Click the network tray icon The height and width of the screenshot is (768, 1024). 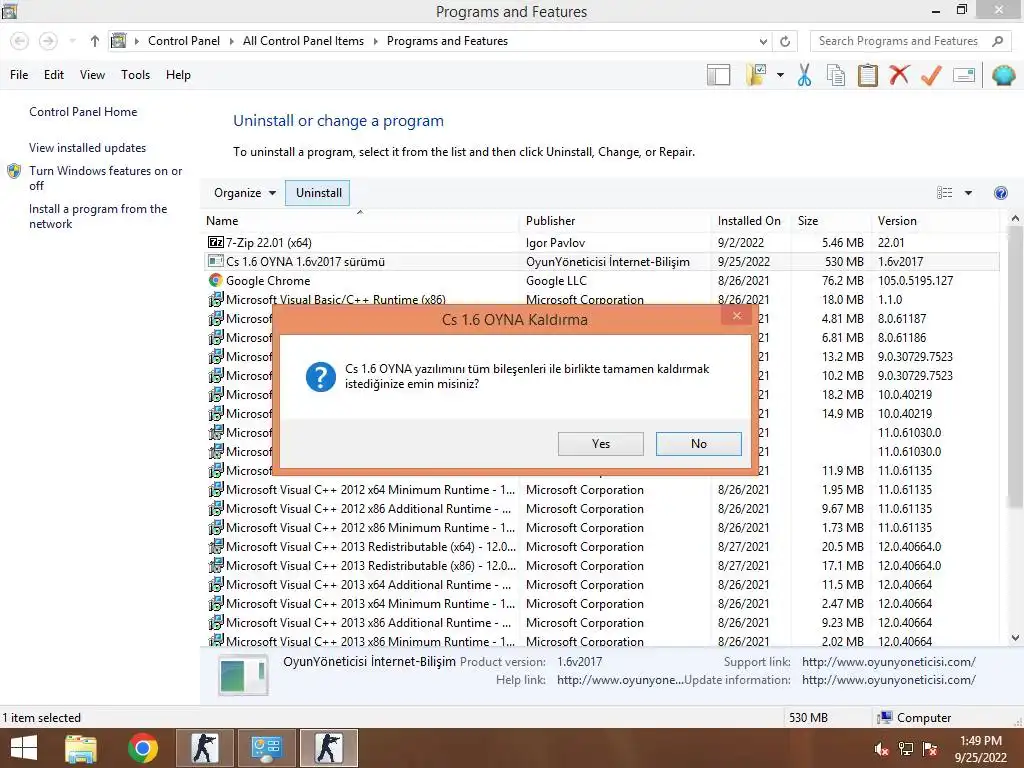pyautogui.click(x=906, y=750)
